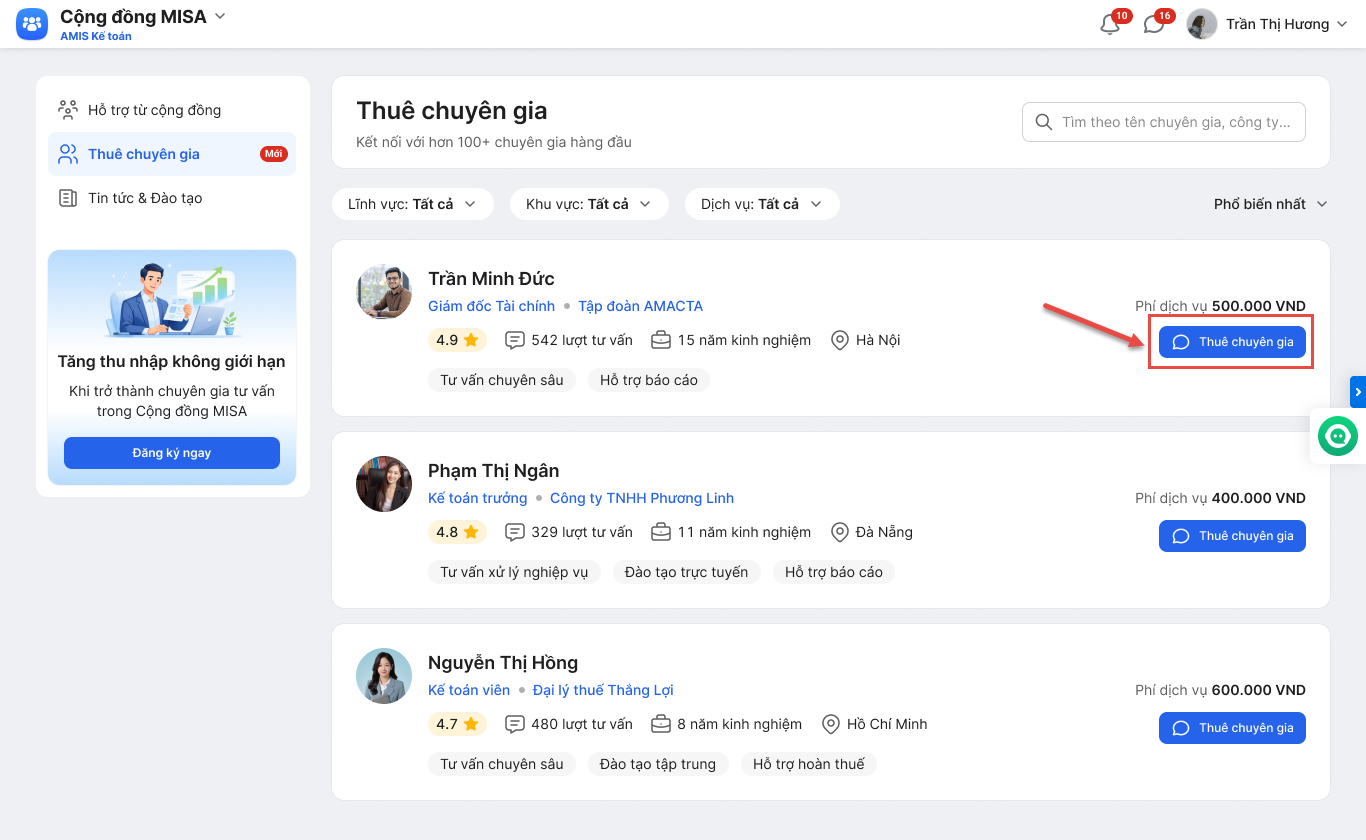
Task: Click the location pin icon for Hồ Chí Minh
Action: [x=830, y=724]
